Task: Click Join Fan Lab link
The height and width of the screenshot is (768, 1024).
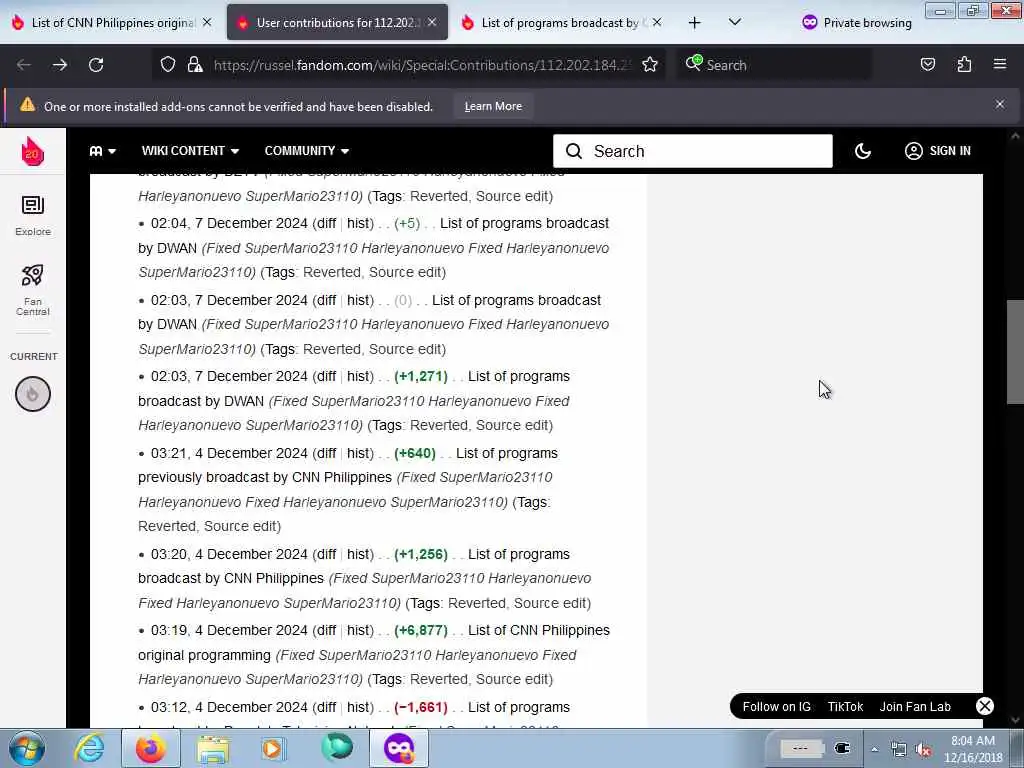Action: click(915, 707)
